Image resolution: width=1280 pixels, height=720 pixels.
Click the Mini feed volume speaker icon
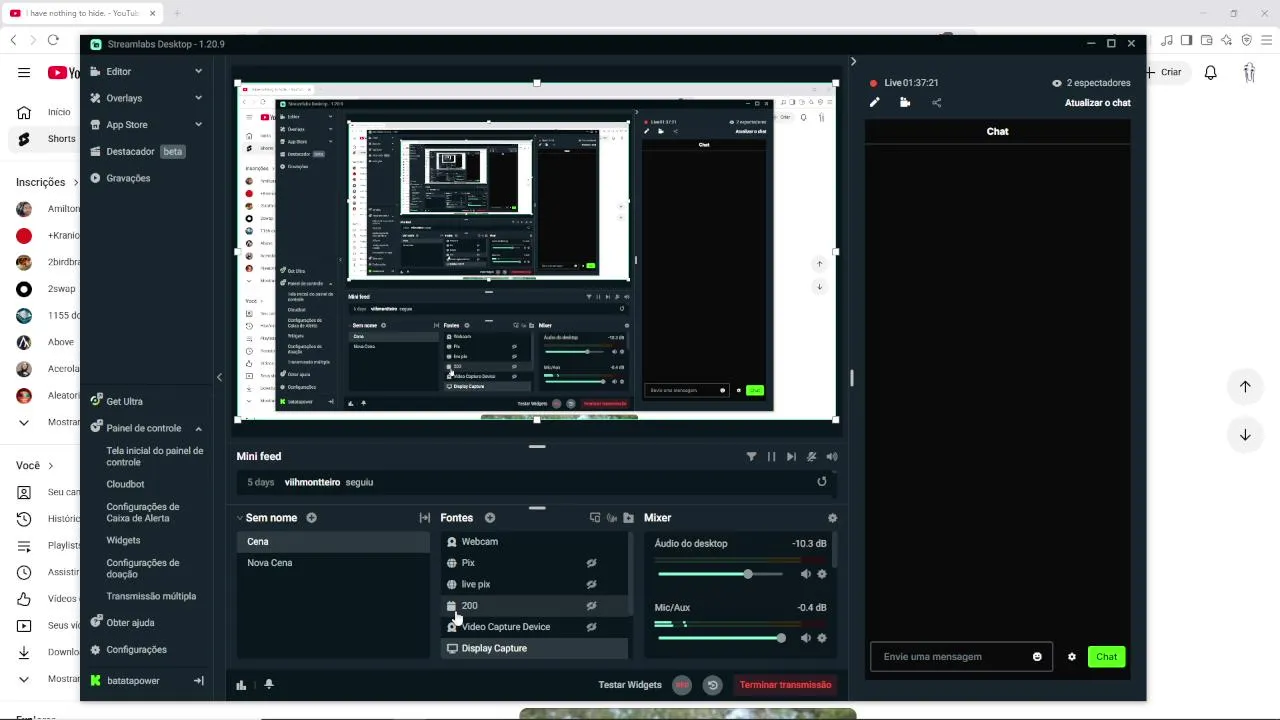pyautogui.click(x=831, y=456)
